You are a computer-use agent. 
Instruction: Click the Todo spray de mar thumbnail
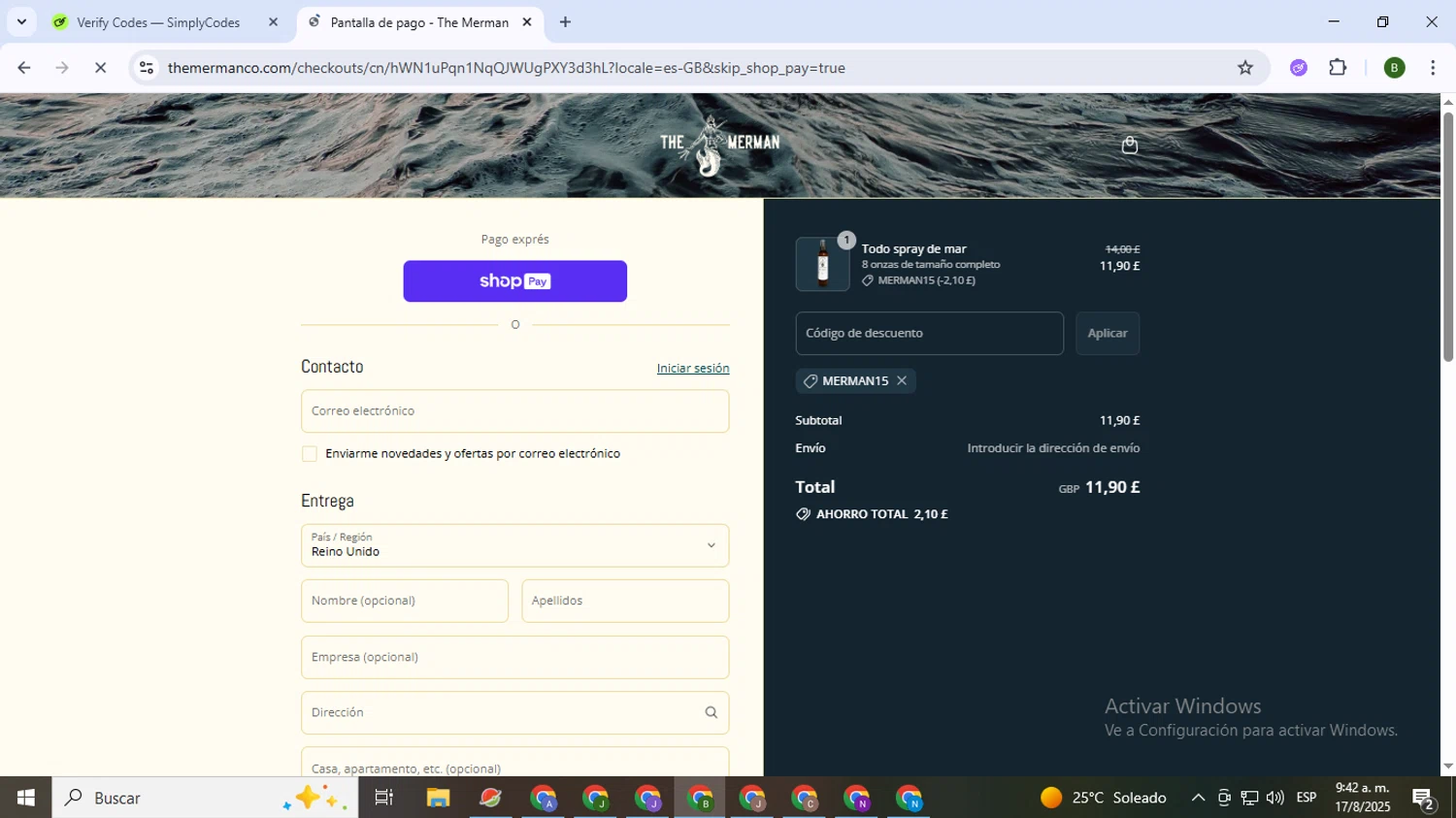822,264
